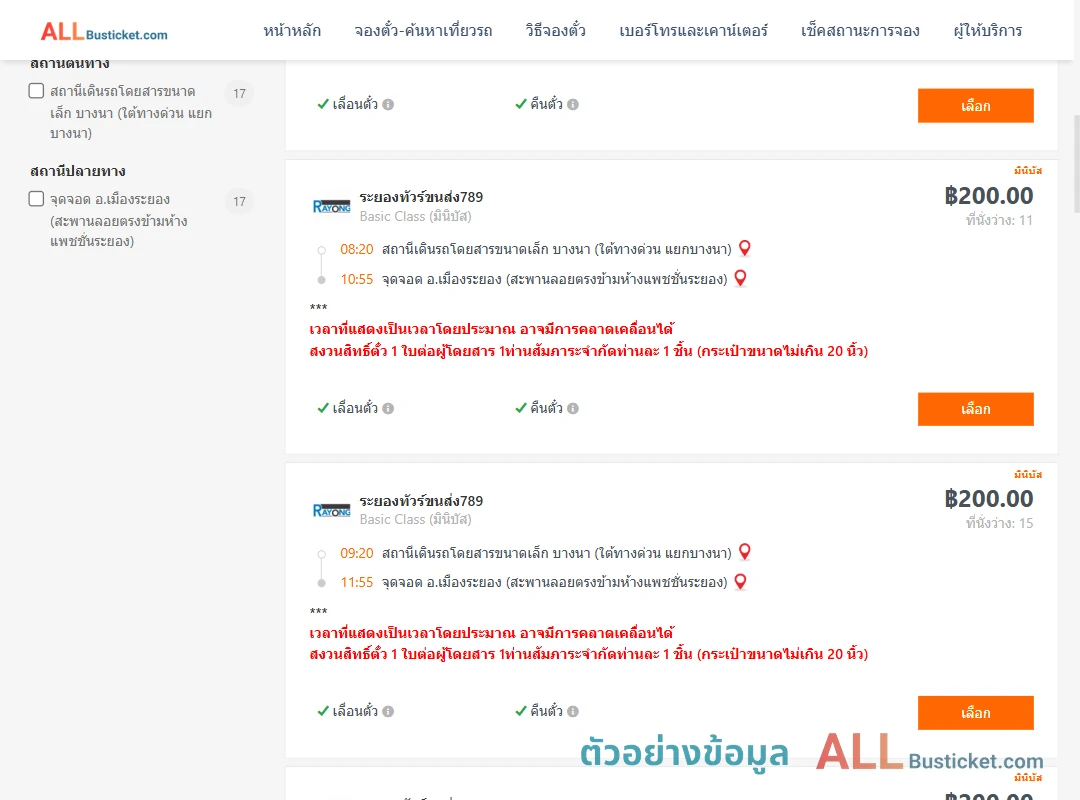Click the สถานีปลายทาง filter heading
This screenshot has height=800, width=1080.
tap(78, 171)
